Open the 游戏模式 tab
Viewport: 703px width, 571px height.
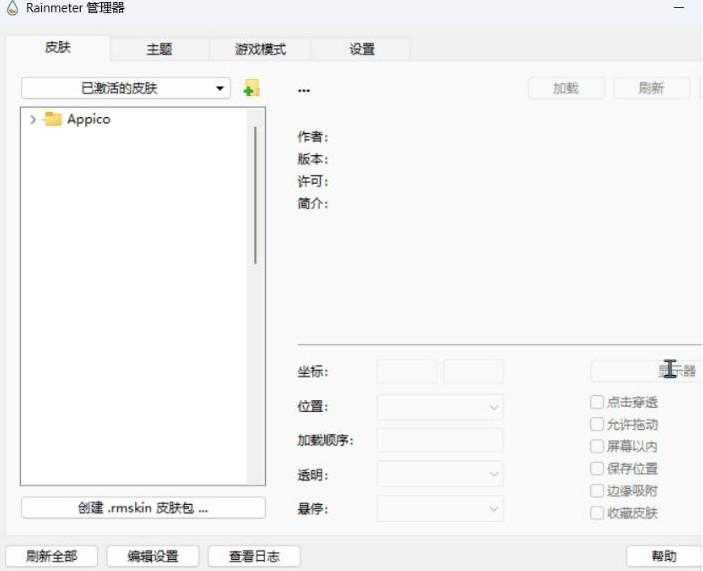pyautogui.click(x=260, y=49)
